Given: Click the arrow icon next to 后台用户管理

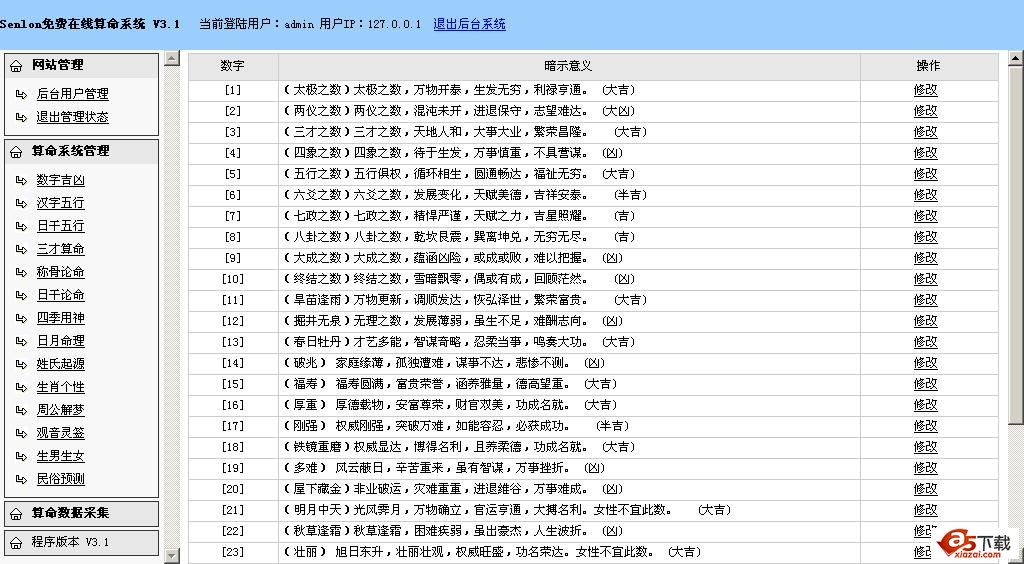Looking at the screenshot, I should (x=23, y=94).
